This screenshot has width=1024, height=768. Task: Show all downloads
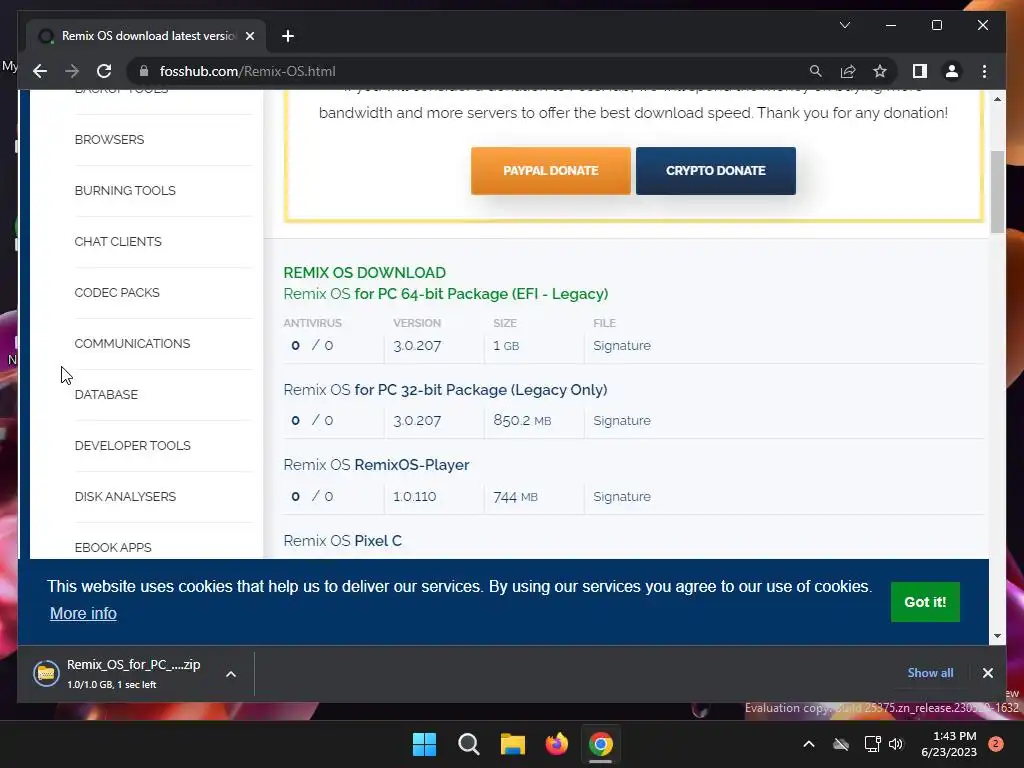(x=930, y=673)
